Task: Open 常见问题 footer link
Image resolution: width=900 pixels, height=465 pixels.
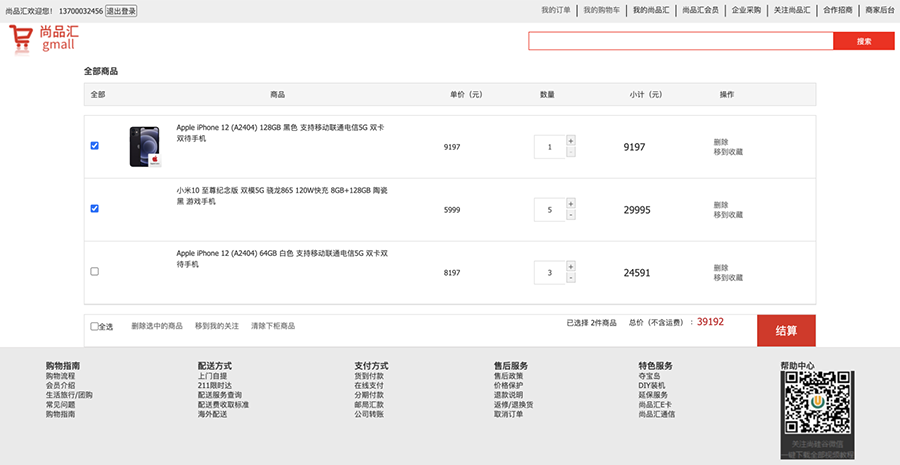Action: (60, 405)
